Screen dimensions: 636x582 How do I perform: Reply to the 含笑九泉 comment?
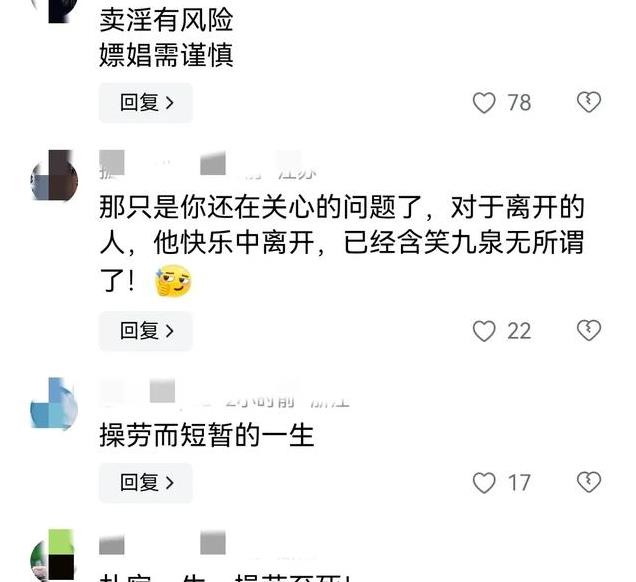[146, 331]
